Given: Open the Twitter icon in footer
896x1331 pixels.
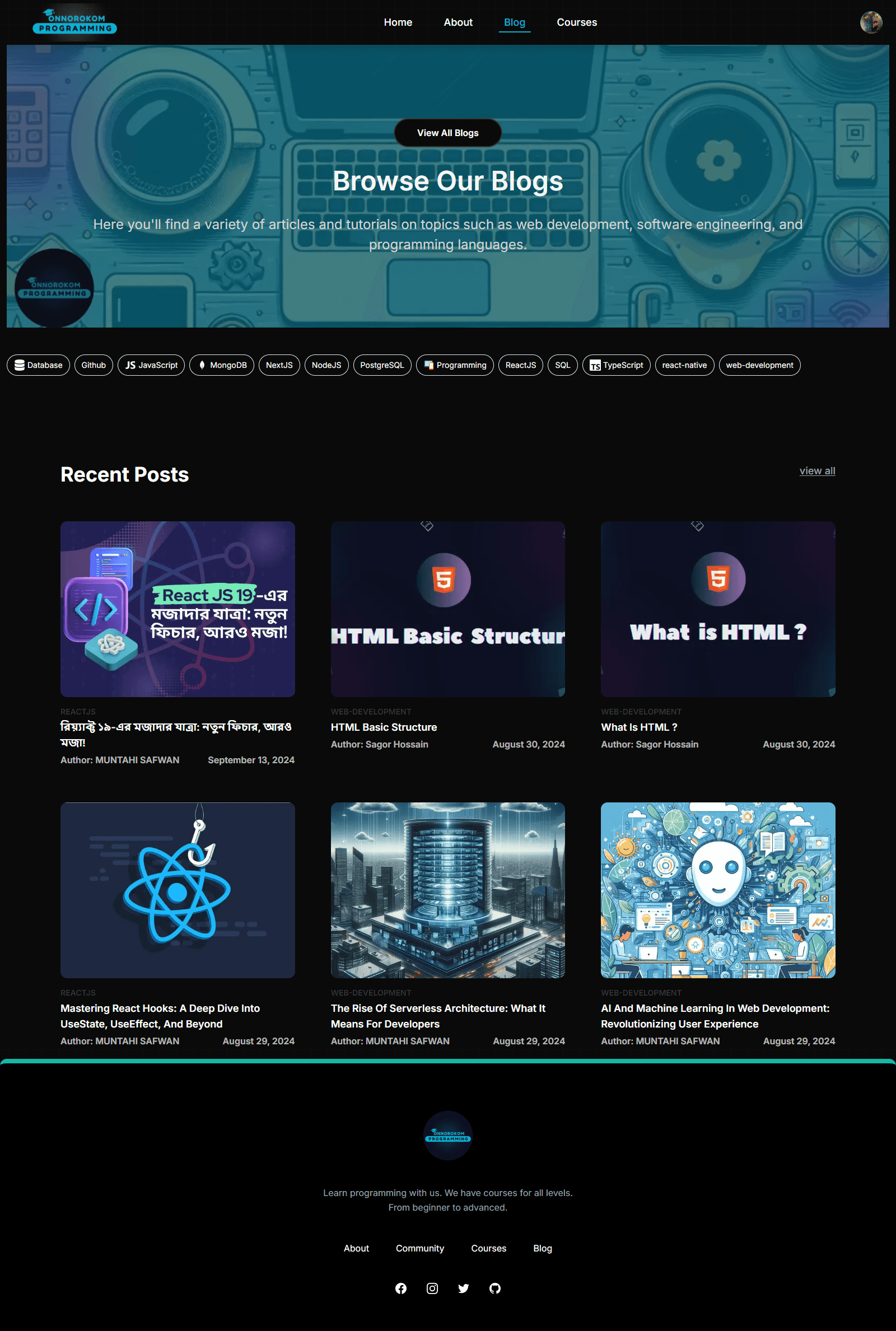Looking at the screenshot, I should pos(464,1288).
